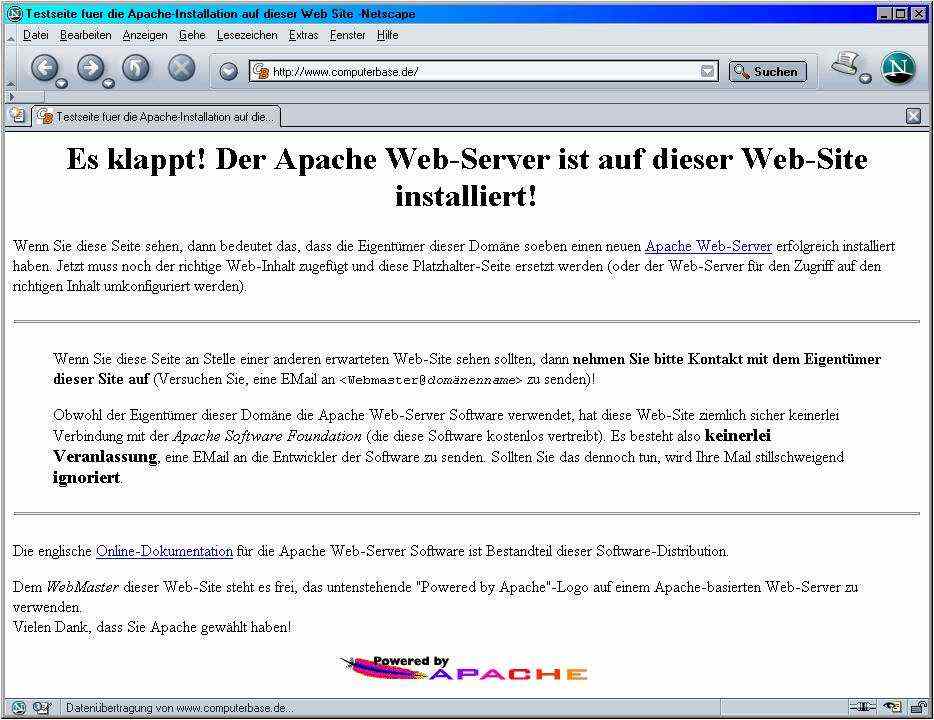Viewport: 934px width, 720px height.
Task: Click the page heading Es klappt! Der Apache
Action: point(466,177)
